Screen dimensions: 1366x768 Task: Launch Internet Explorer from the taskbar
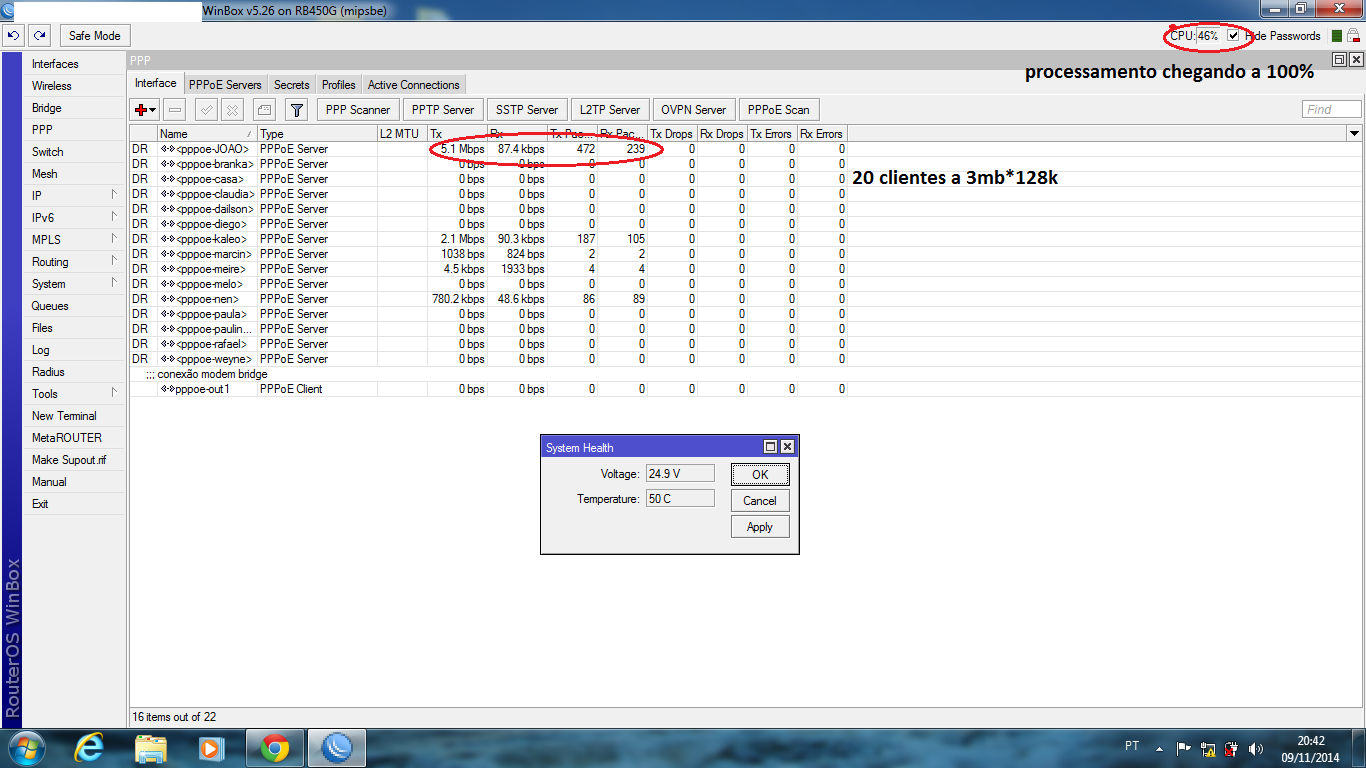click(90, 747)
